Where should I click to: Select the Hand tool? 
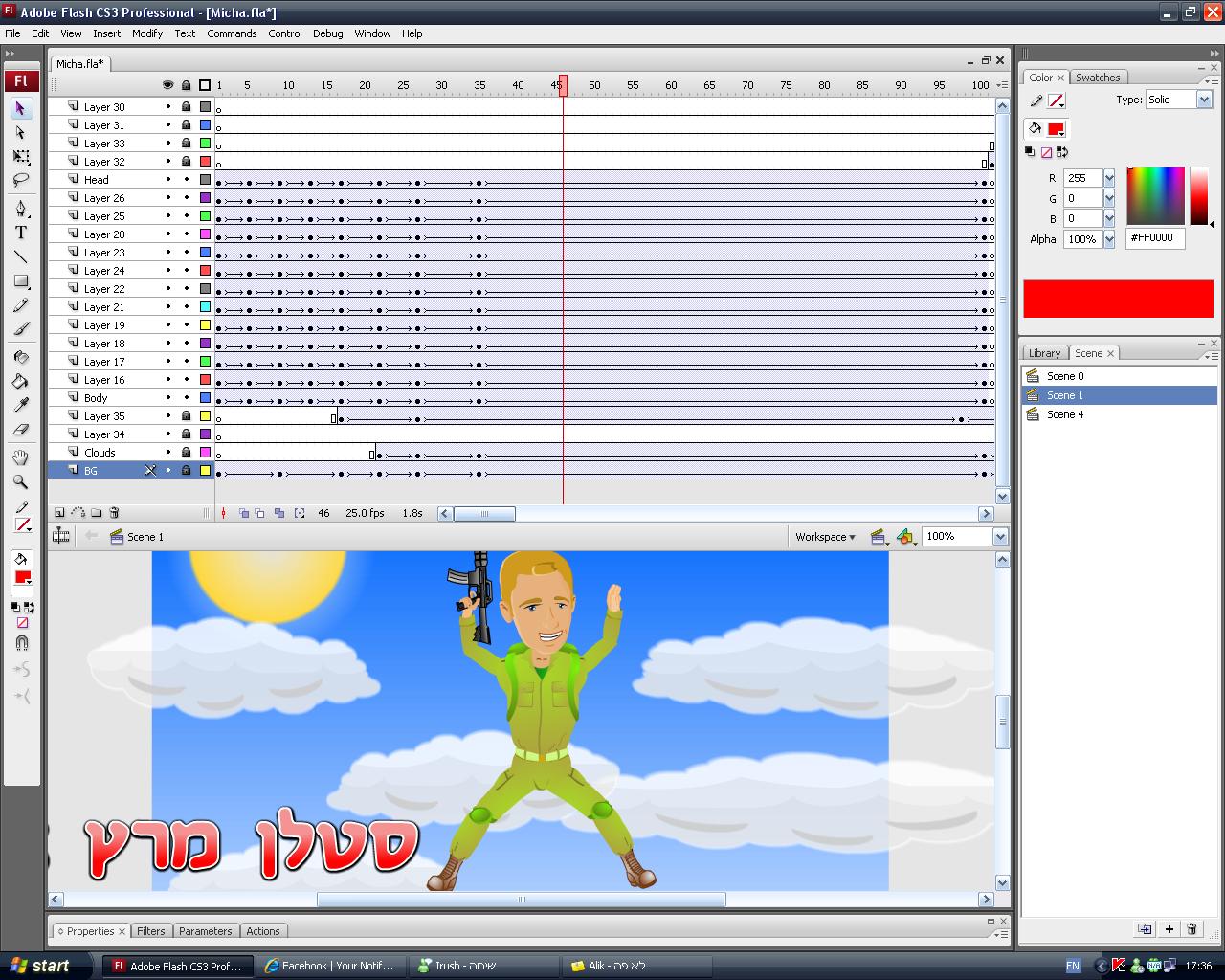20,458
